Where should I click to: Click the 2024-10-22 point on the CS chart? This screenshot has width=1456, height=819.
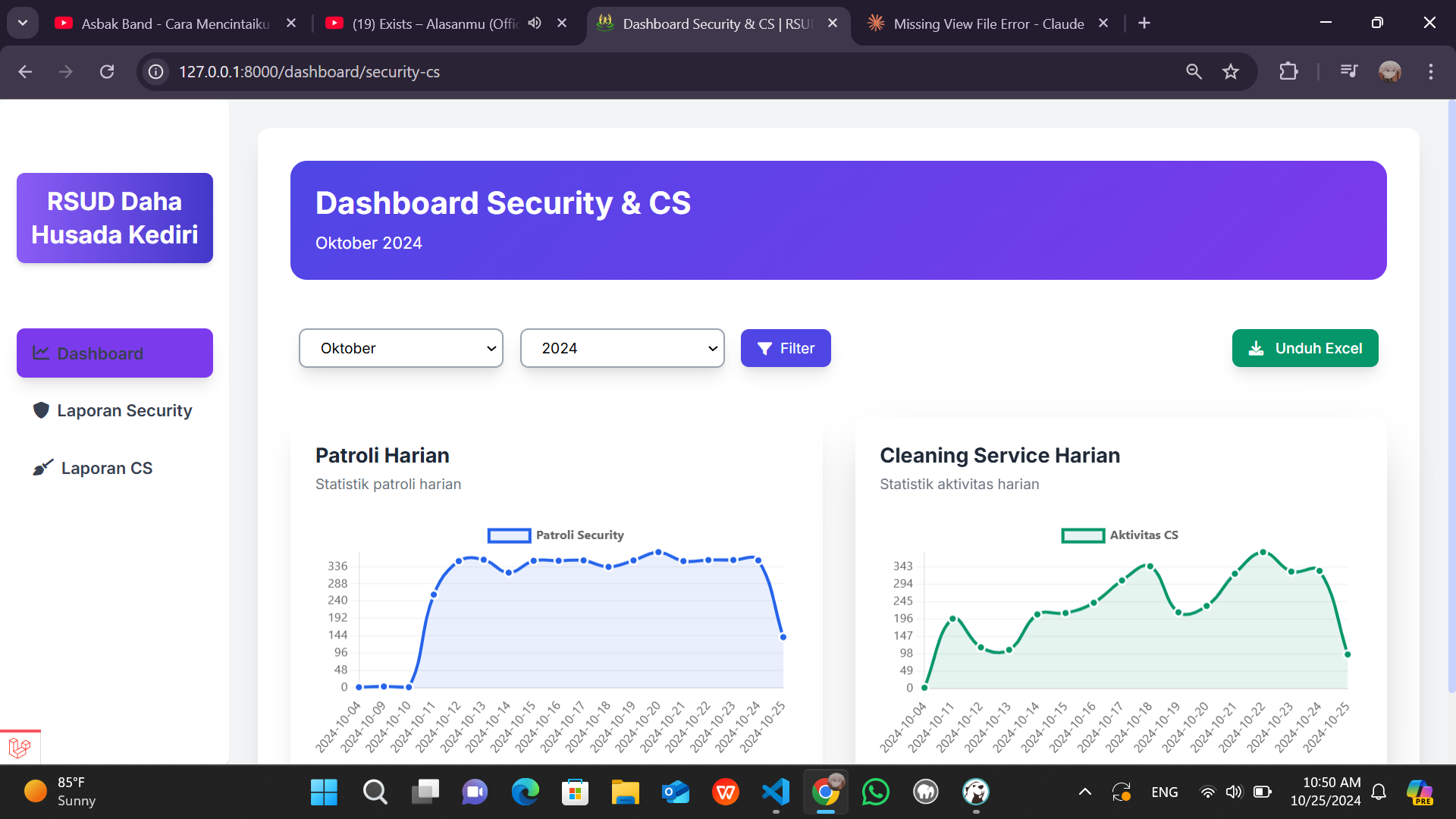[1263, 552]
